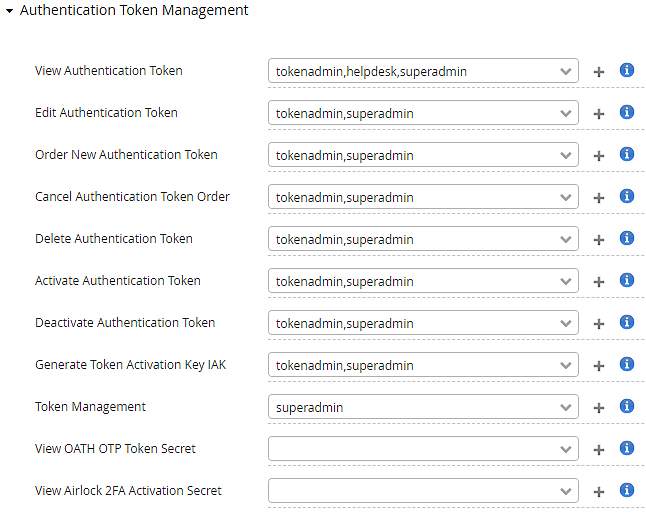Click info icon for View Airlock 2FA Activation Secret
Viewport: 646px width, 520px height.
[627, 491]
